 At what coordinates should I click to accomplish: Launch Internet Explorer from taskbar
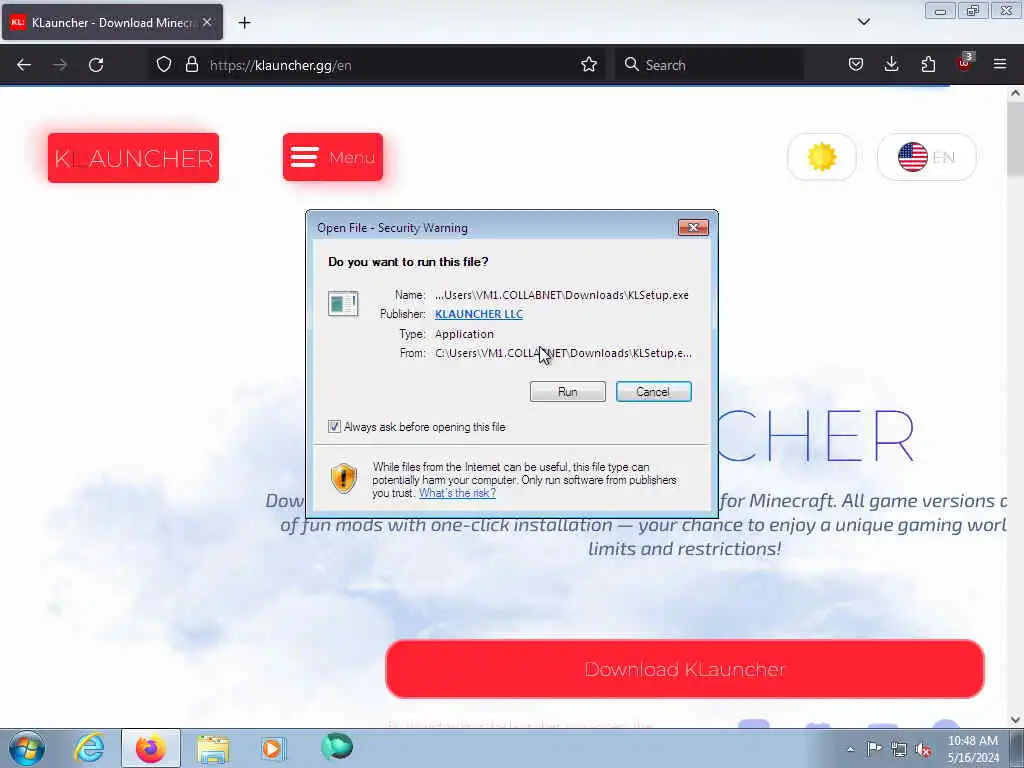89,748
